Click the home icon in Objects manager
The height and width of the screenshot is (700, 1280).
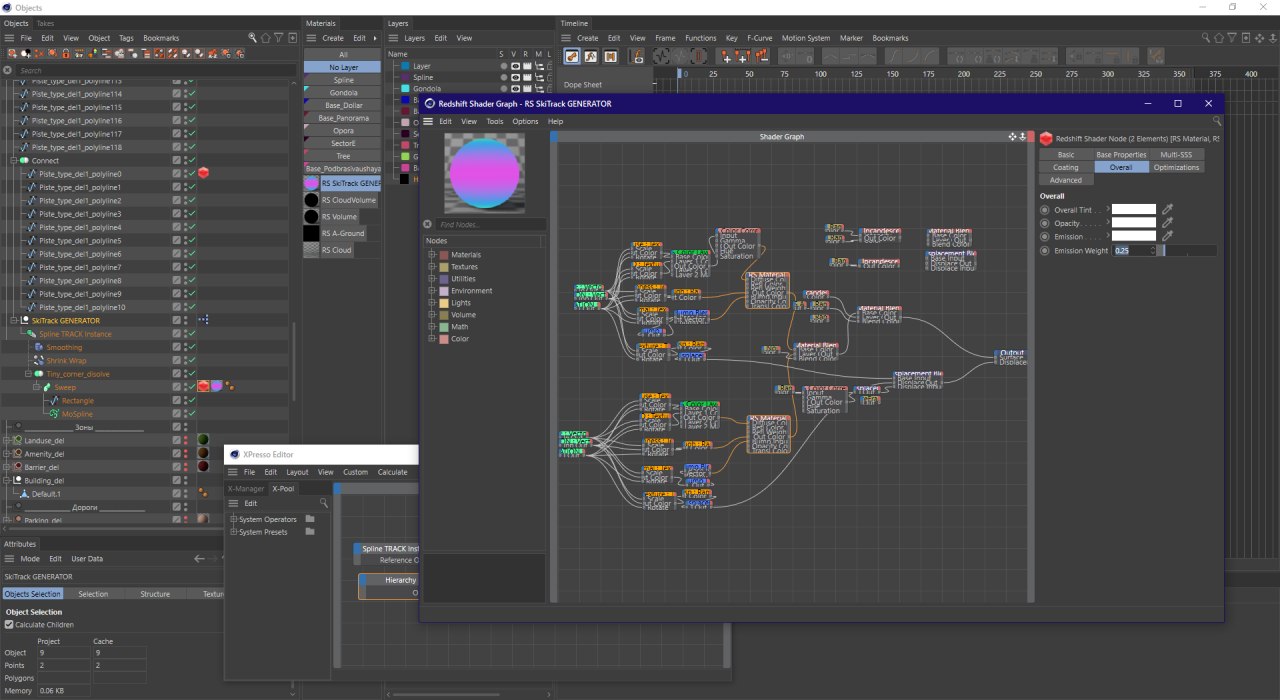point(265,38)
